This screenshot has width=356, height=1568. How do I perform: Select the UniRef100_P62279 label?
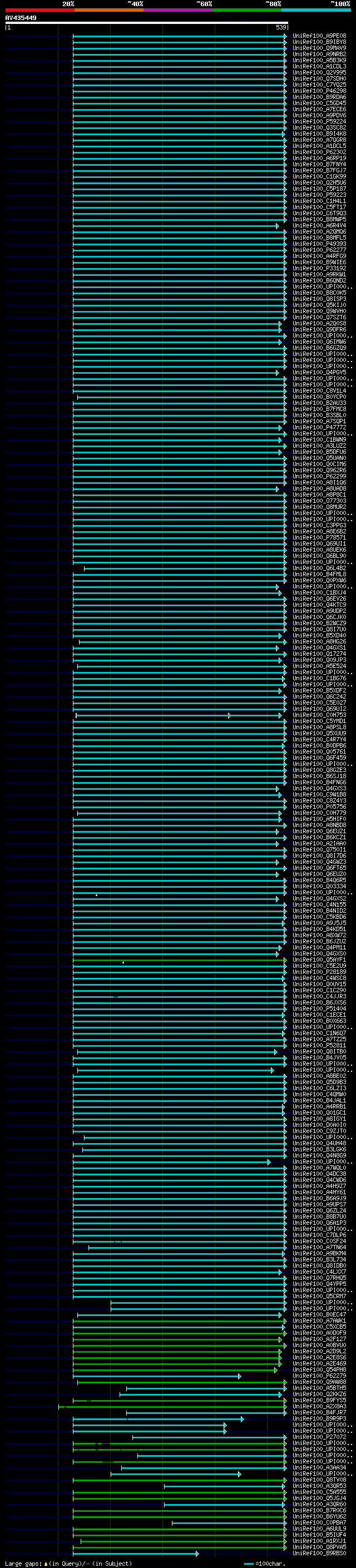pyautogui.click(x=319, y=1376)
